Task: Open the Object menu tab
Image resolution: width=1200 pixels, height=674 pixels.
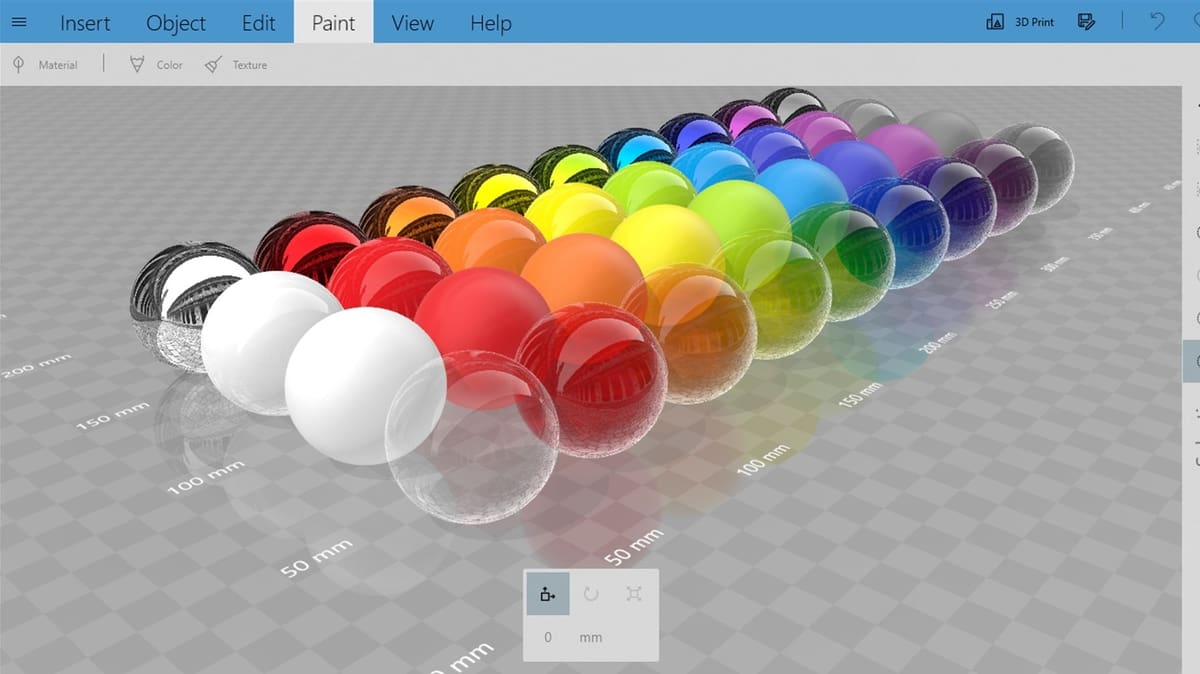Action: tap(175, 23)
